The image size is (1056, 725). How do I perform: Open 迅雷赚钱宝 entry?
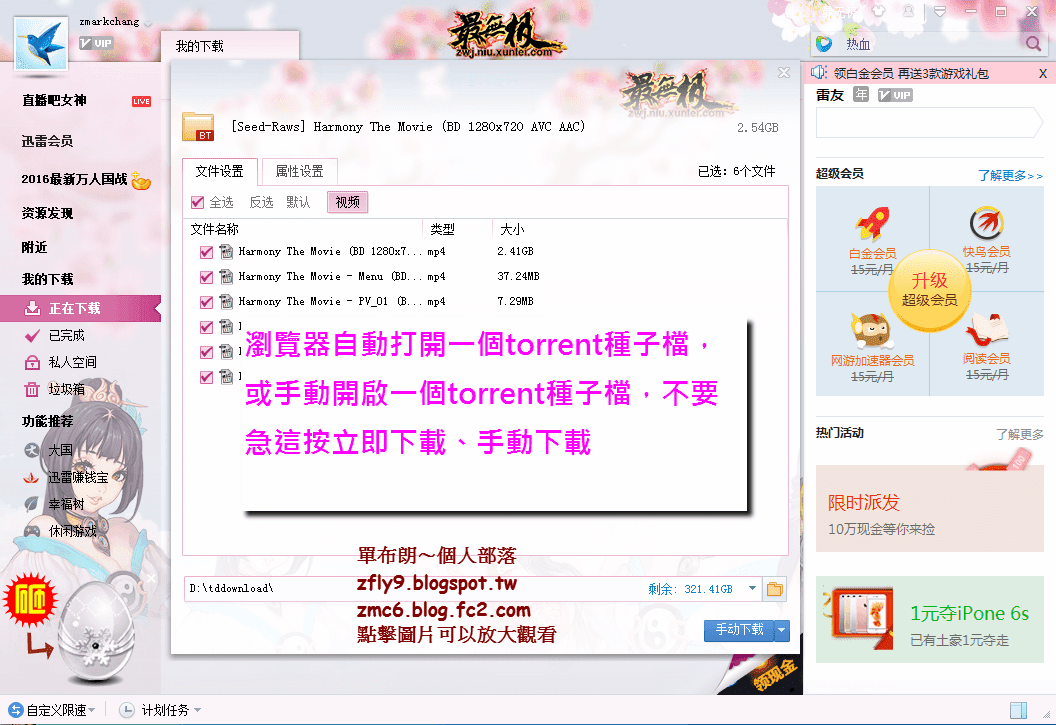[x=78, y=477]
